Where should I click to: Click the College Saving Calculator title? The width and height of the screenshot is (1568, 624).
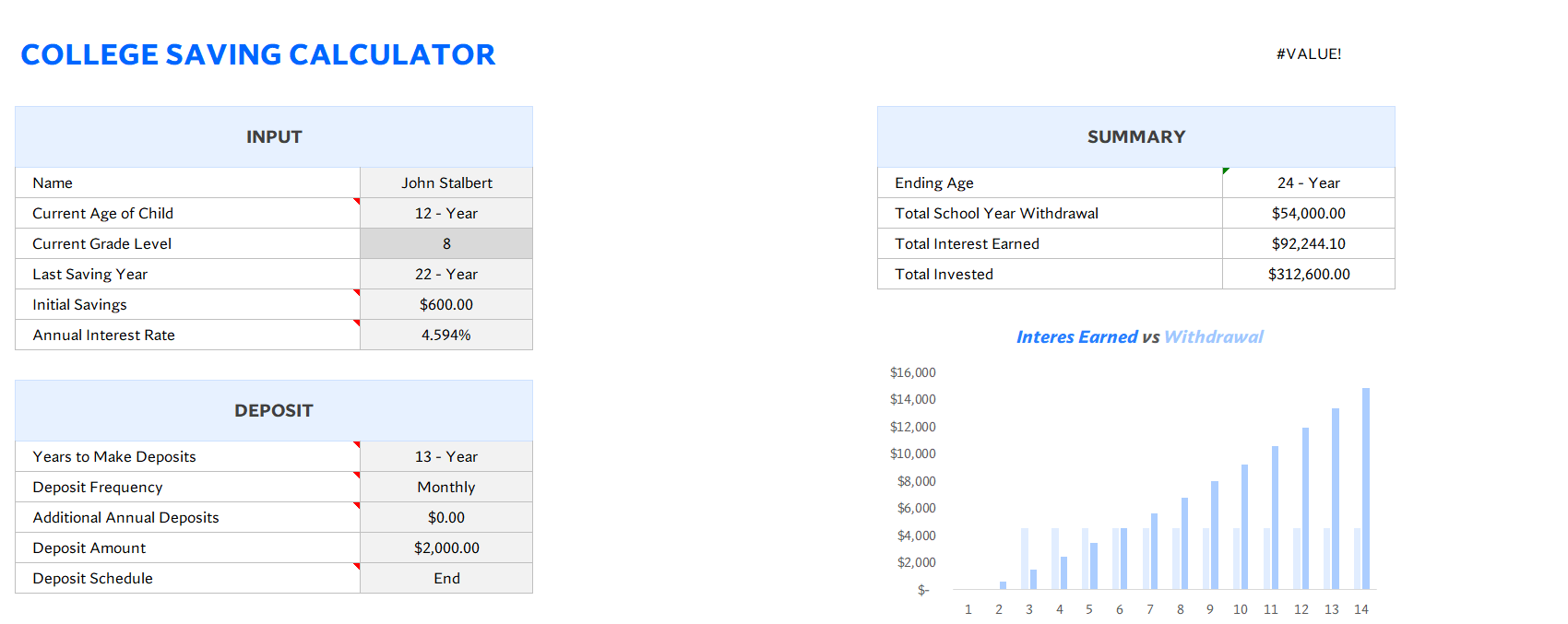[x=258, y=54]
